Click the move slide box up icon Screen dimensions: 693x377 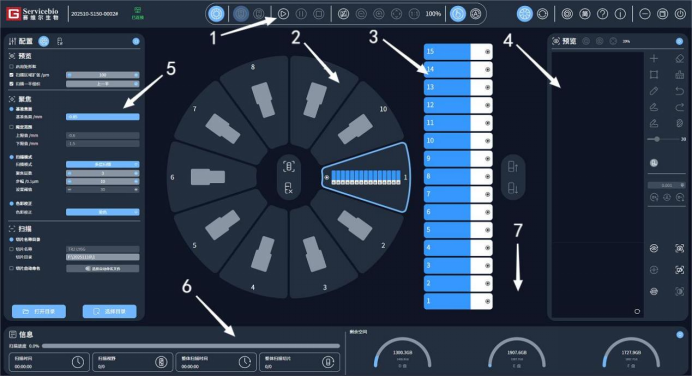[x=513, y=167]
